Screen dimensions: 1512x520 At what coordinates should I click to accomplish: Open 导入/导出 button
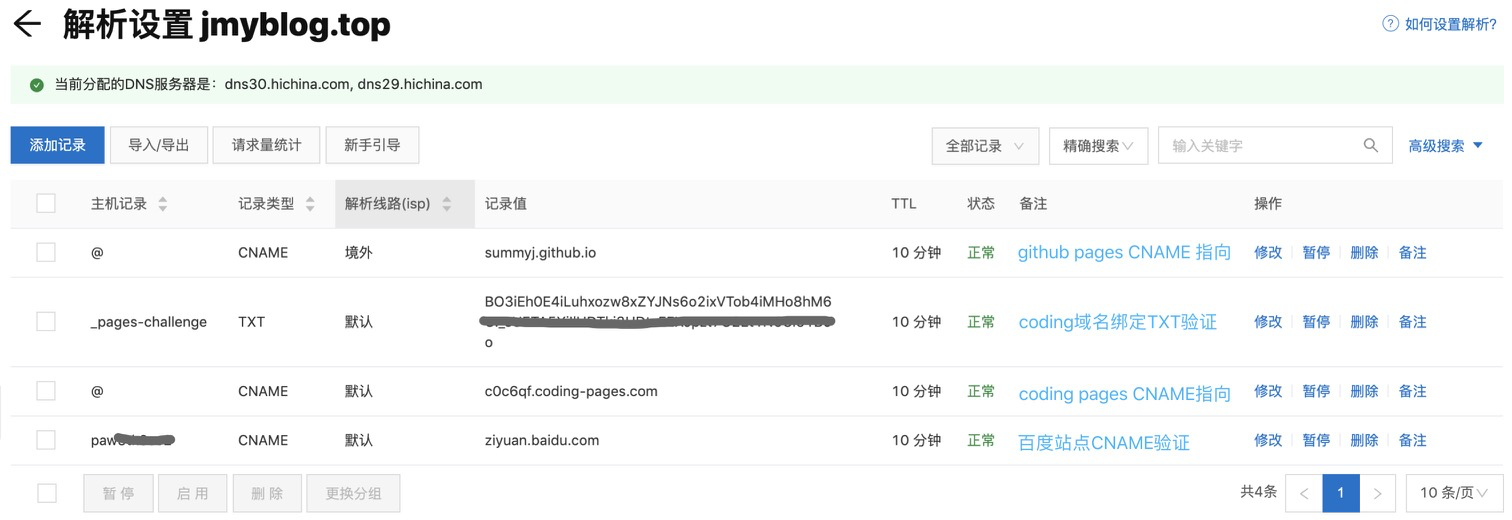(x=159, y=145)
